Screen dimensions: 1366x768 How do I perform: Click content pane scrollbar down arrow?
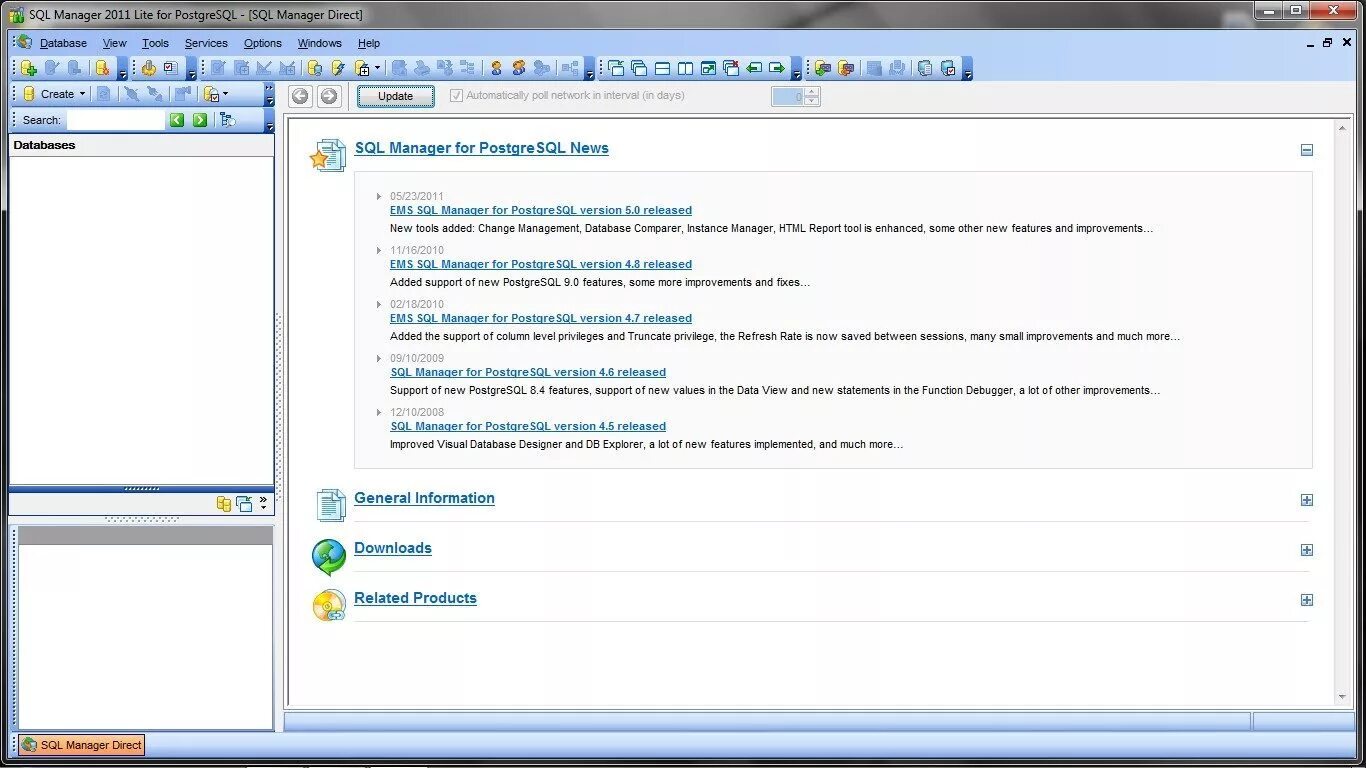(1342, 697)
